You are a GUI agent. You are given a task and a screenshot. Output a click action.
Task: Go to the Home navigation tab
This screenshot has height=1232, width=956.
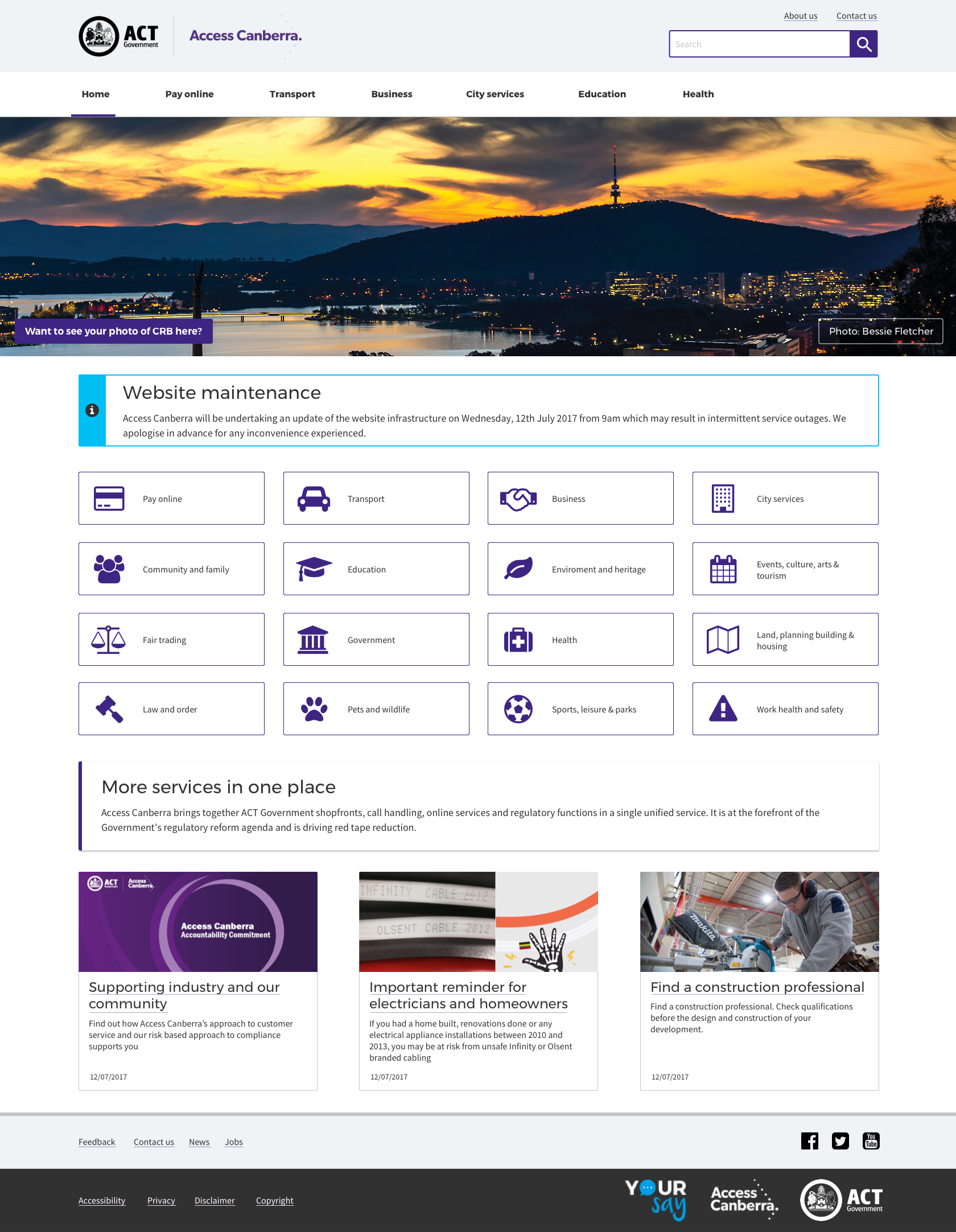[96, 94]
